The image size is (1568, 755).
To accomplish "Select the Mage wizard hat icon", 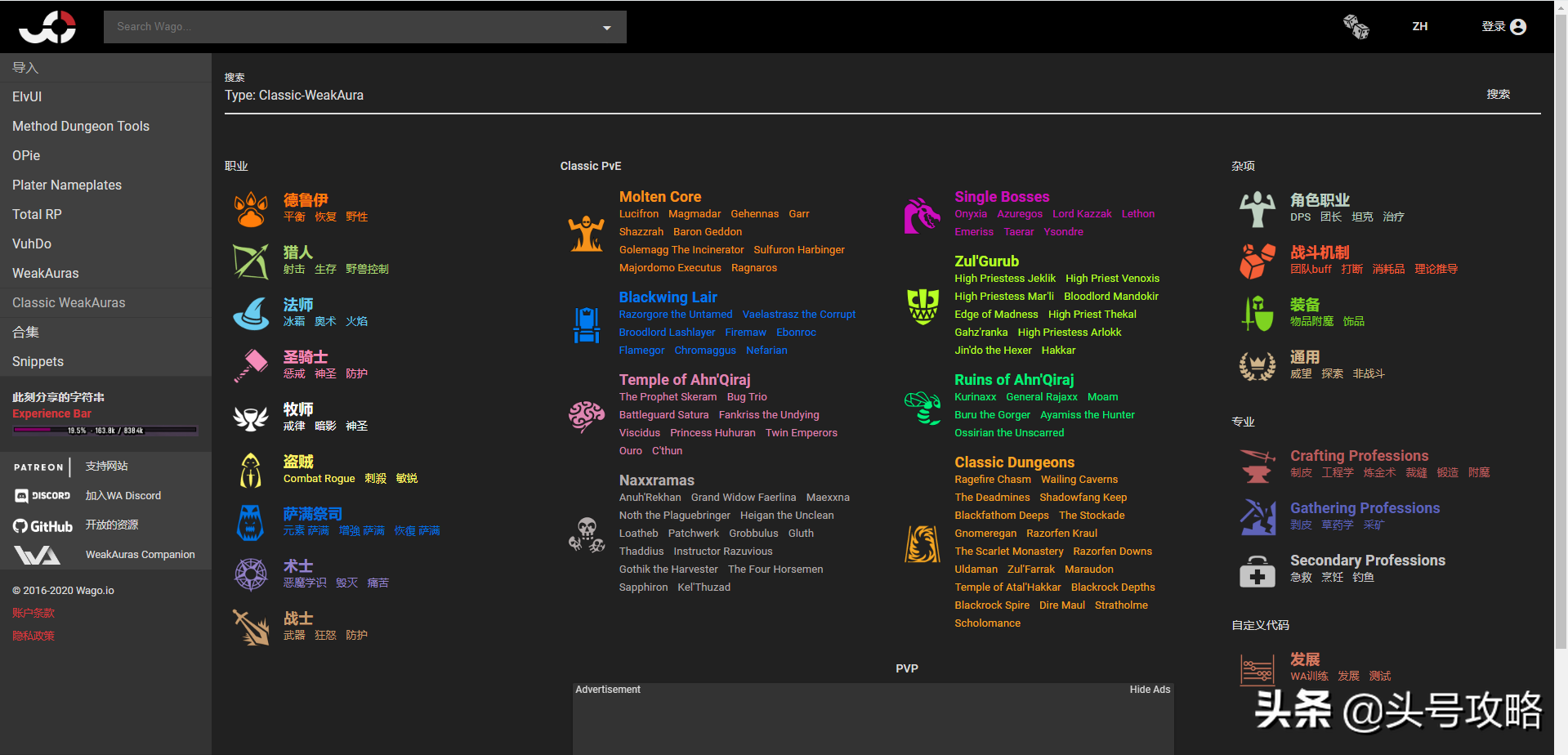I will [x=251, y=314].
